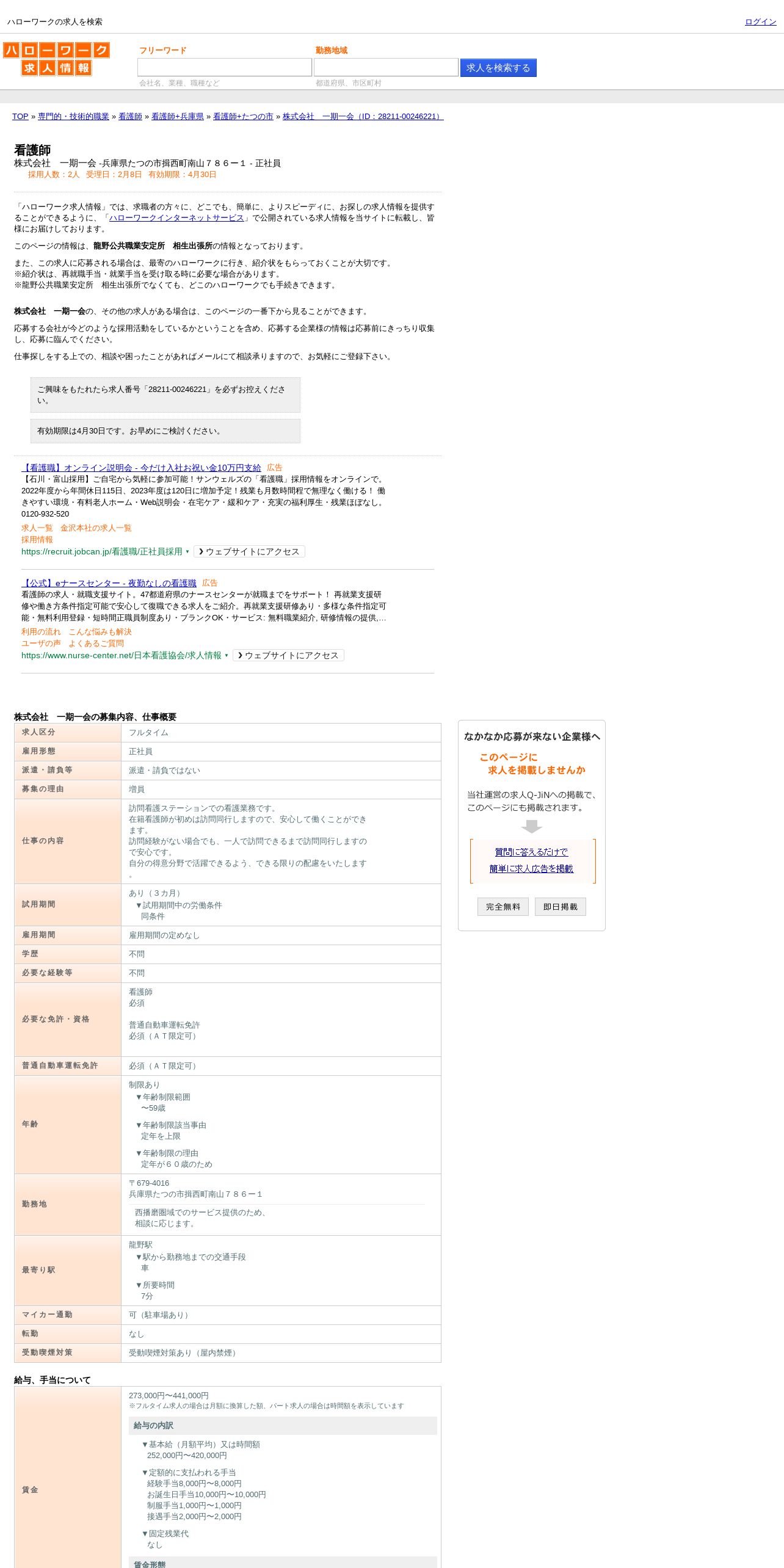
Task: Open the nurse-center.net ad URL
Action: point(122,656)
